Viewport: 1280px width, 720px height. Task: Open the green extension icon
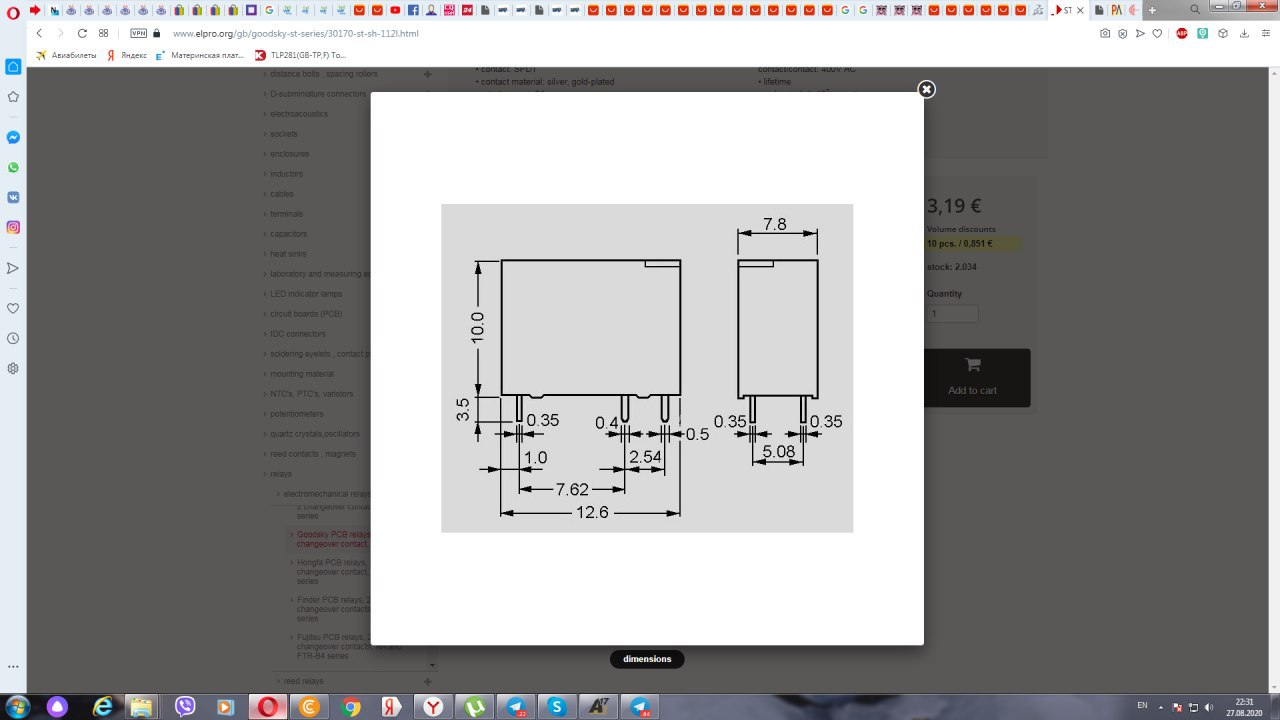pyautogui.click(x=1203, y=33)
